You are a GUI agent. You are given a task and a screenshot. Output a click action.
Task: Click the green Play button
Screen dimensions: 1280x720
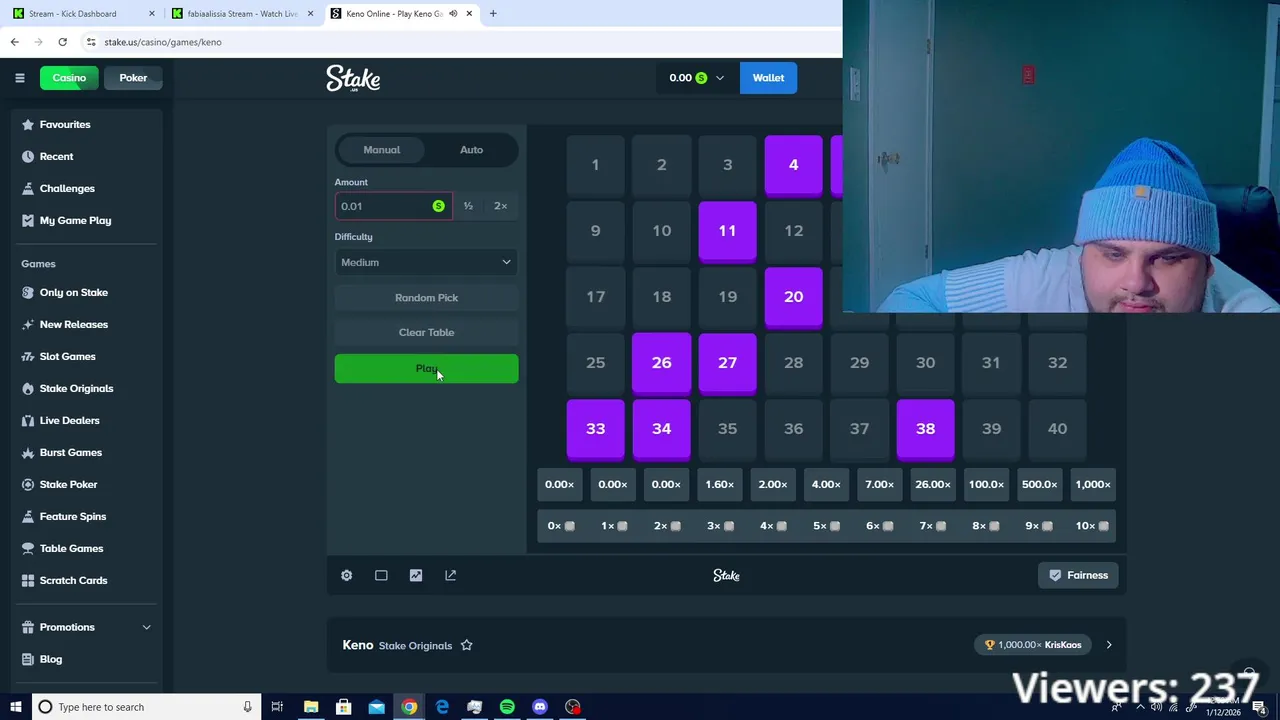click(x=426, y=369)
